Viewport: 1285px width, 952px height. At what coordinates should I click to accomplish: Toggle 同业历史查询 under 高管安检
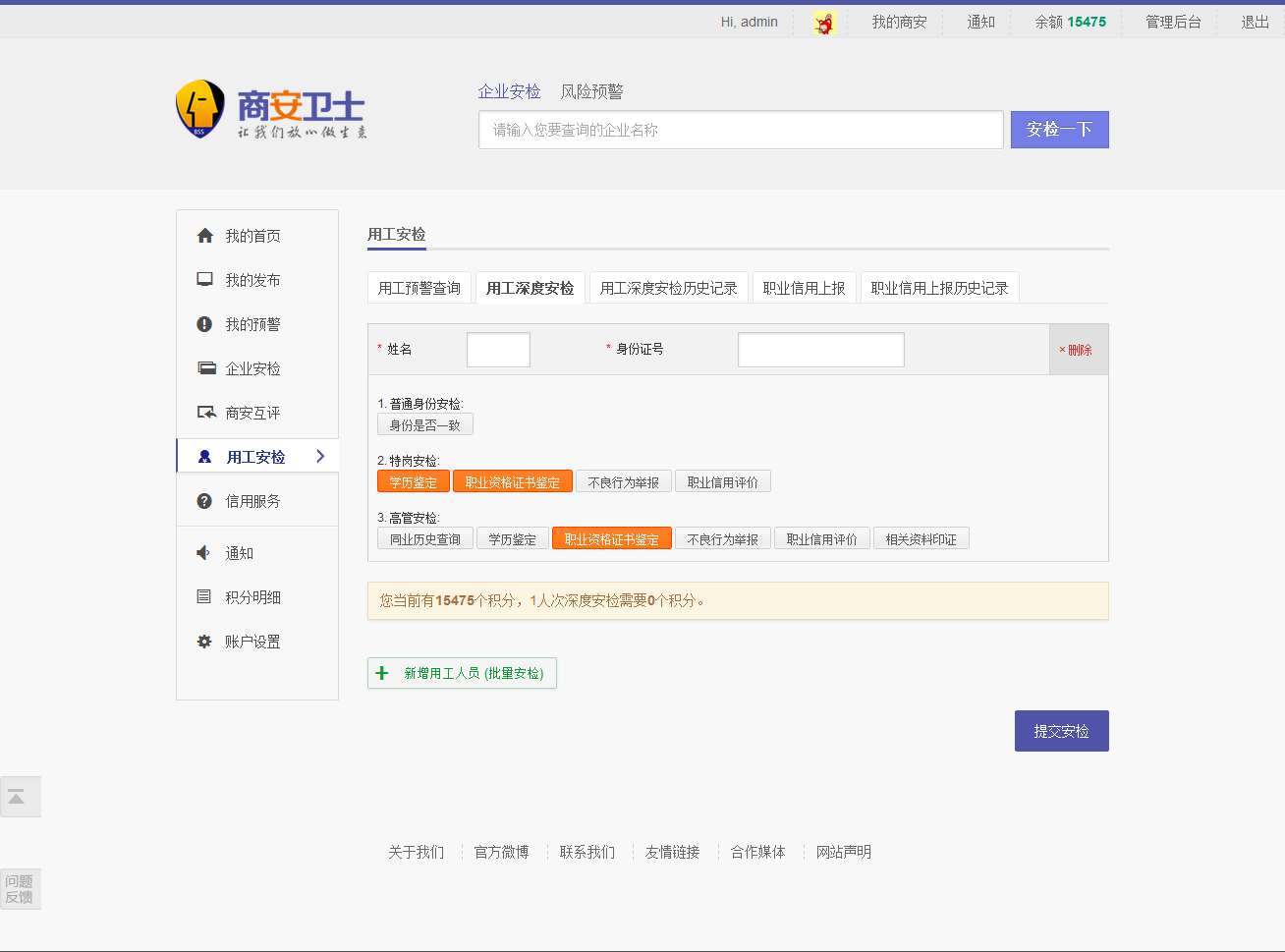point(425,538)
